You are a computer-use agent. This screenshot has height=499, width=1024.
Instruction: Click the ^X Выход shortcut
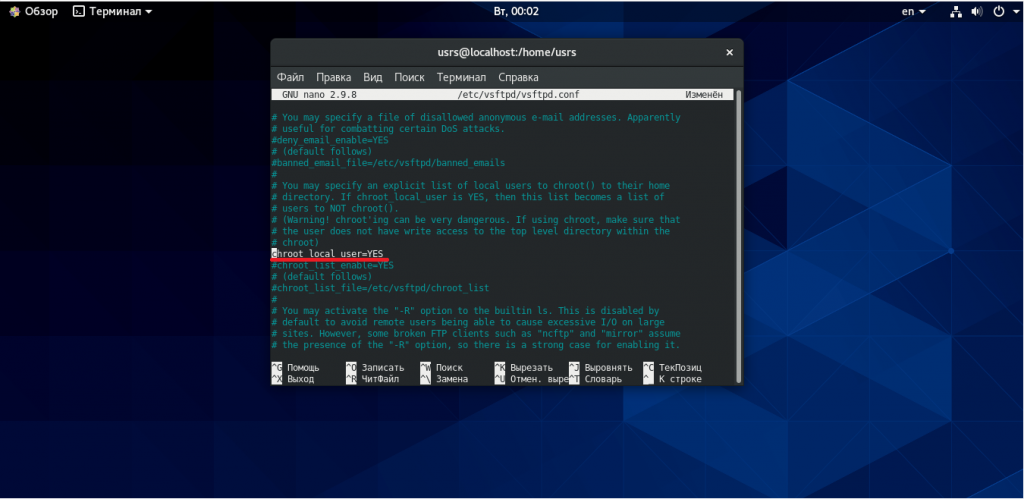point(293,379)
